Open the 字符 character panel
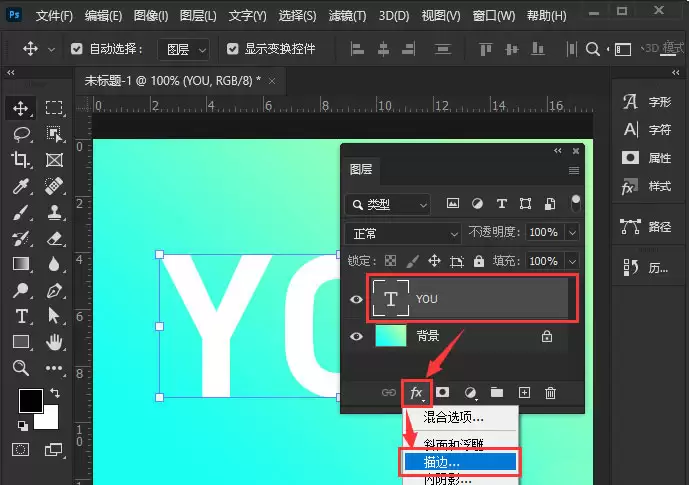Screen dimensions: 689x485 pos(647,130)
